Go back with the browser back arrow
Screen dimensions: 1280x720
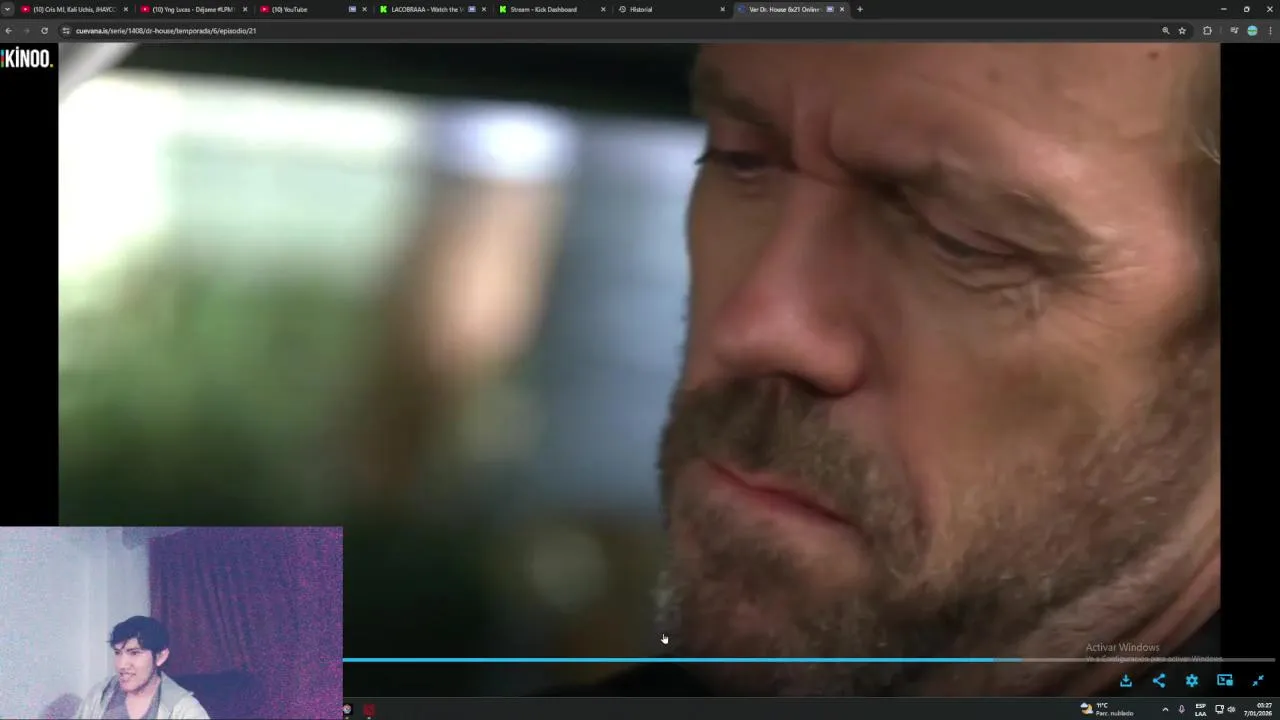coord(9,31)
